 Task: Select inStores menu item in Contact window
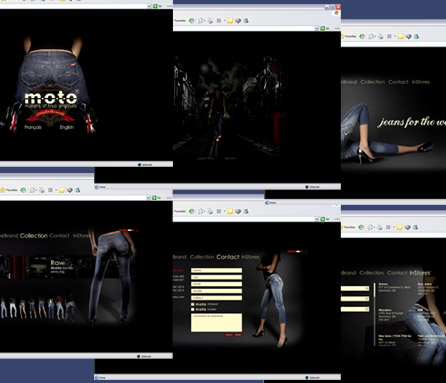point(250,257)
